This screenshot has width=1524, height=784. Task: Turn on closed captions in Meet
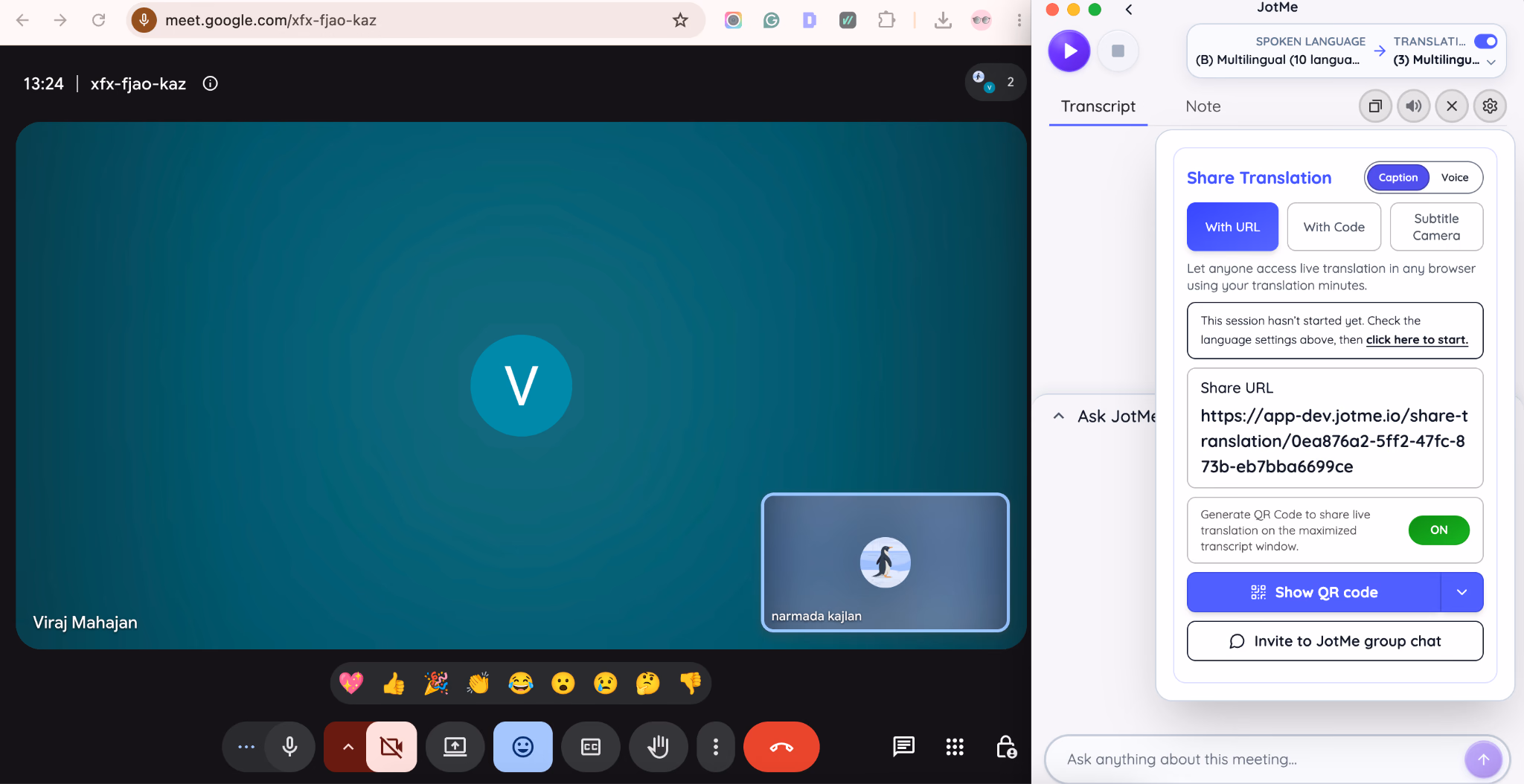tap(590, 747)
